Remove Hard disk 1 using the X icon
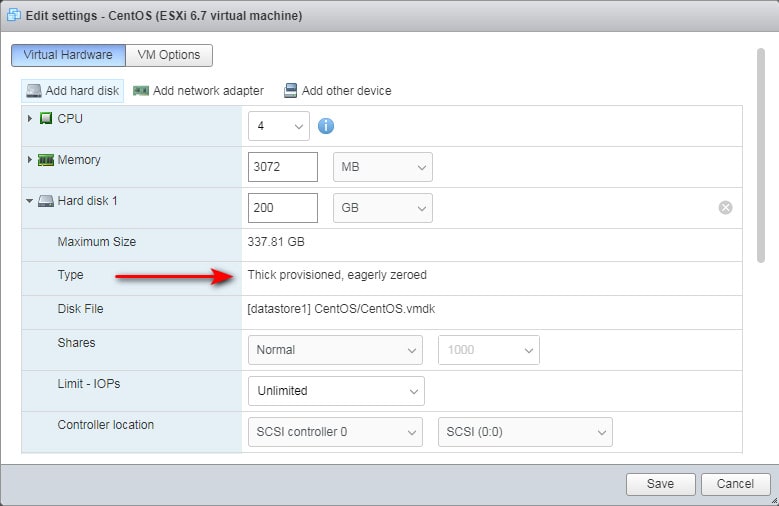Viewport: 779px width, 506px height. pos(725,207)
